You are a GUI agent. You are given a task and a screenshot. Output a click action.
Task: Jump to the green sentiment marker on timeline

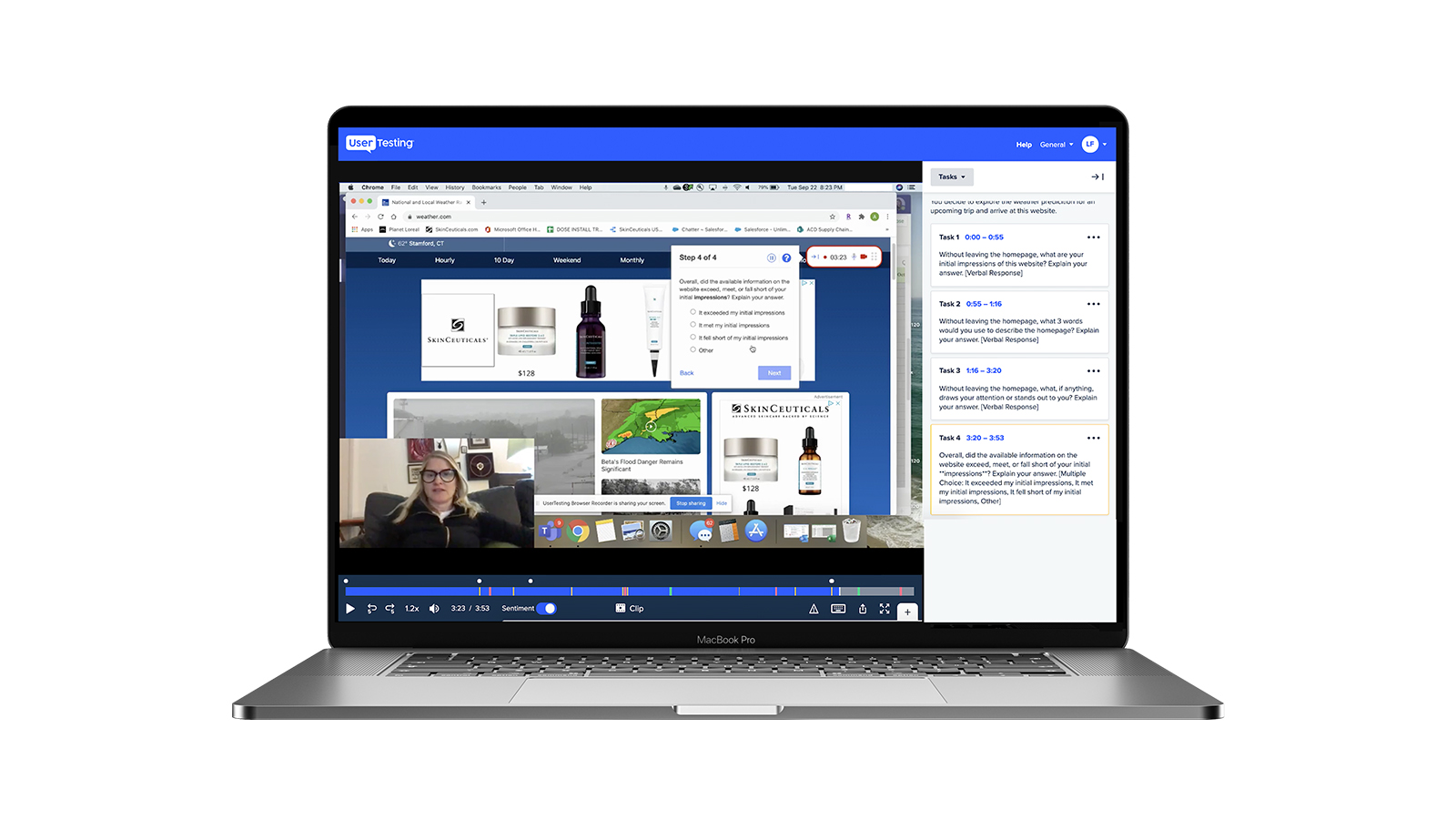tap(671, 591)
